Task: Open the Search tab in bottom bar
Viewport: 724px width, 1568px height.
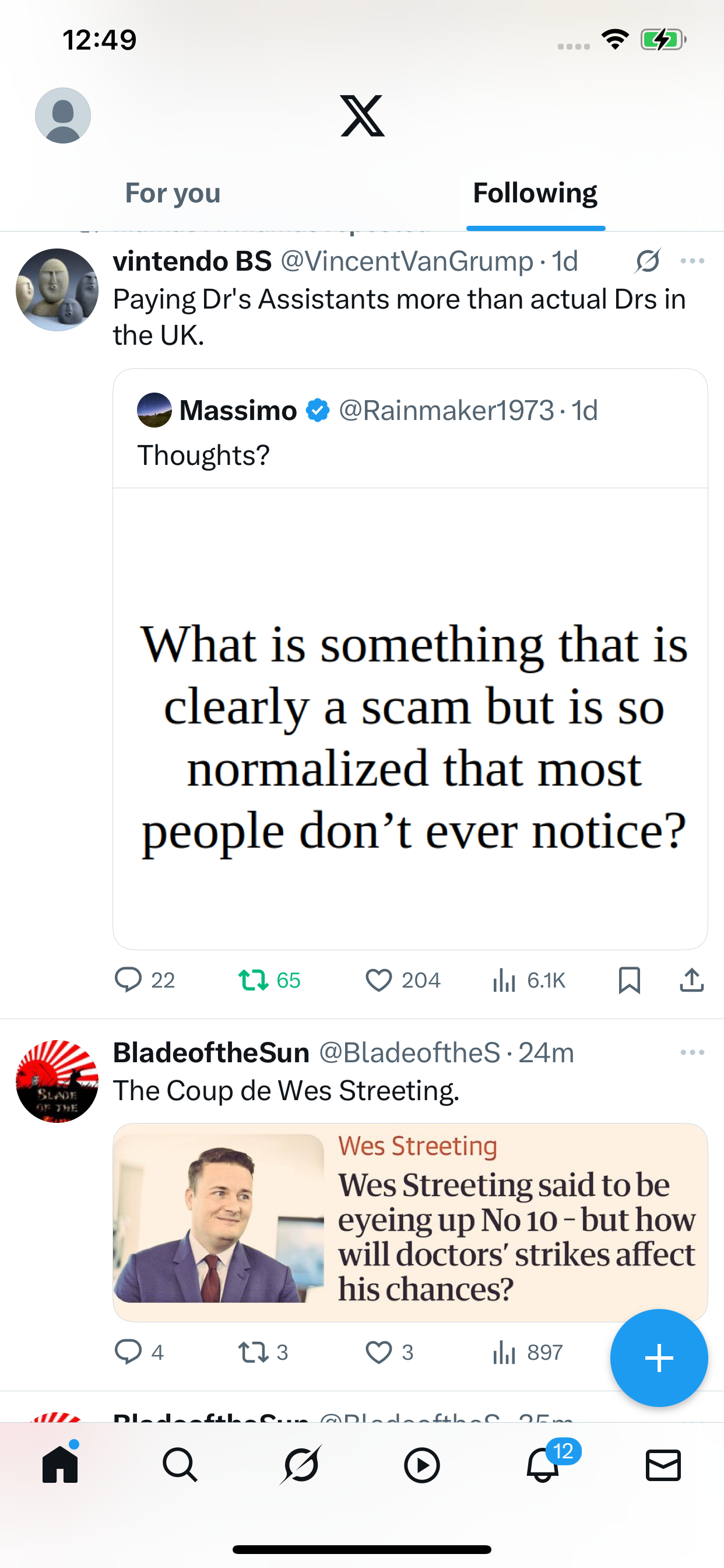Action: coord(180,1465)
